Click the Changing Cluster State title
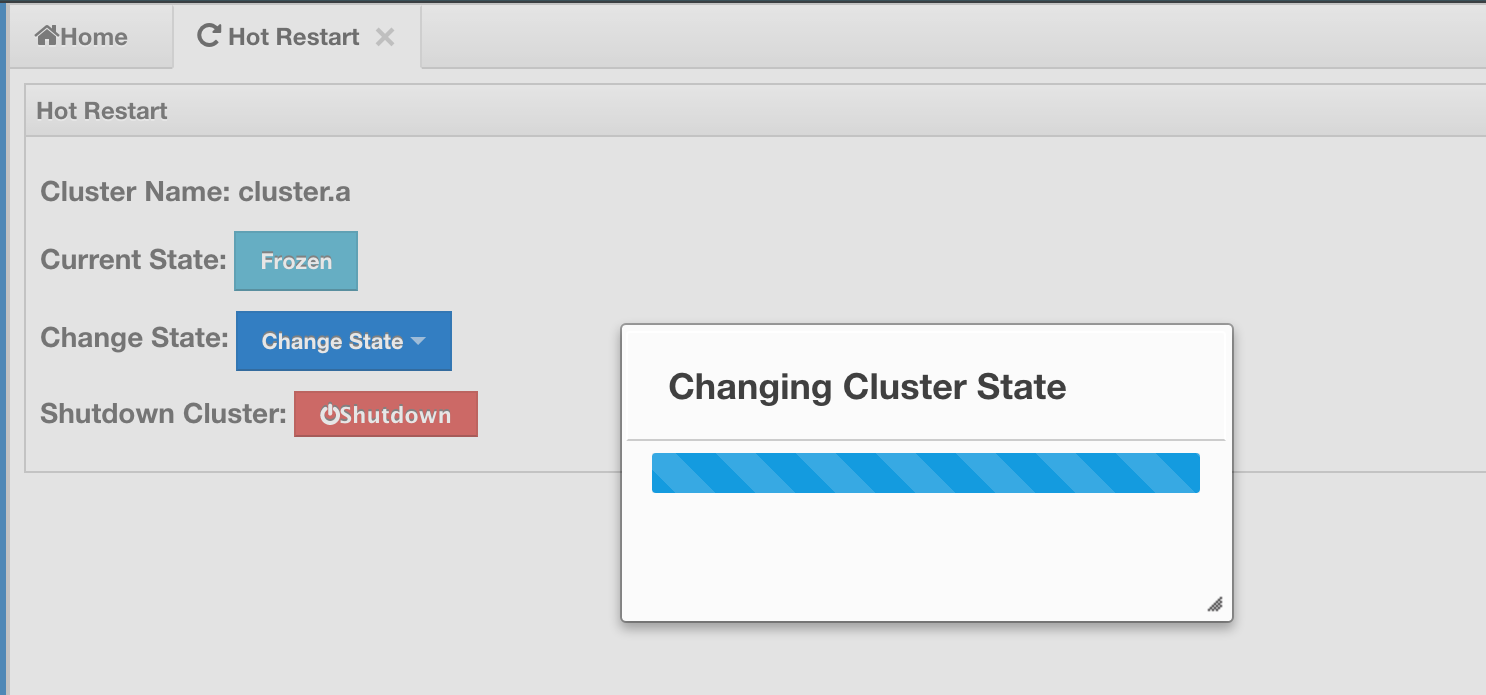This screenshot has width=1486, height=695. 867,386
